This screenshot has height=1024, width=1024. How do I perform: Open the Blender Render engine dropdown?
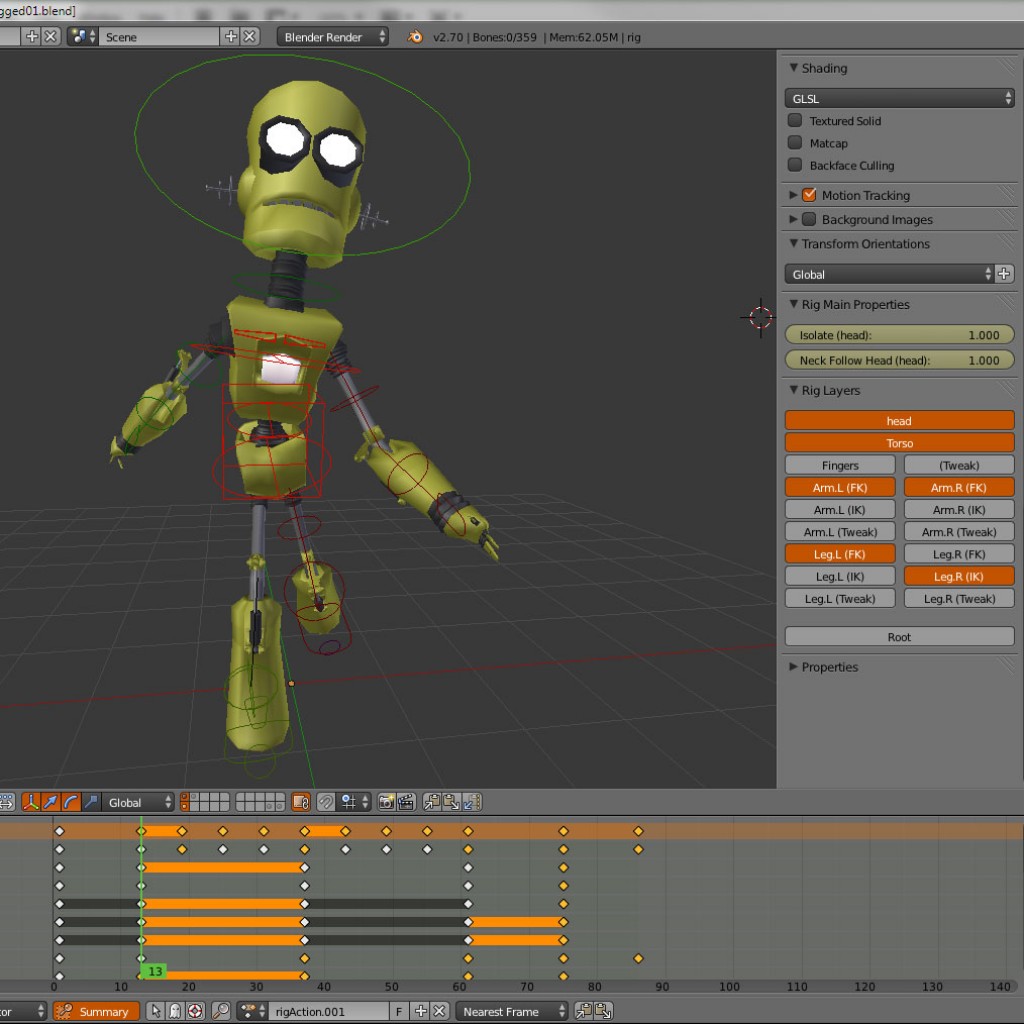tap(330, 36)
